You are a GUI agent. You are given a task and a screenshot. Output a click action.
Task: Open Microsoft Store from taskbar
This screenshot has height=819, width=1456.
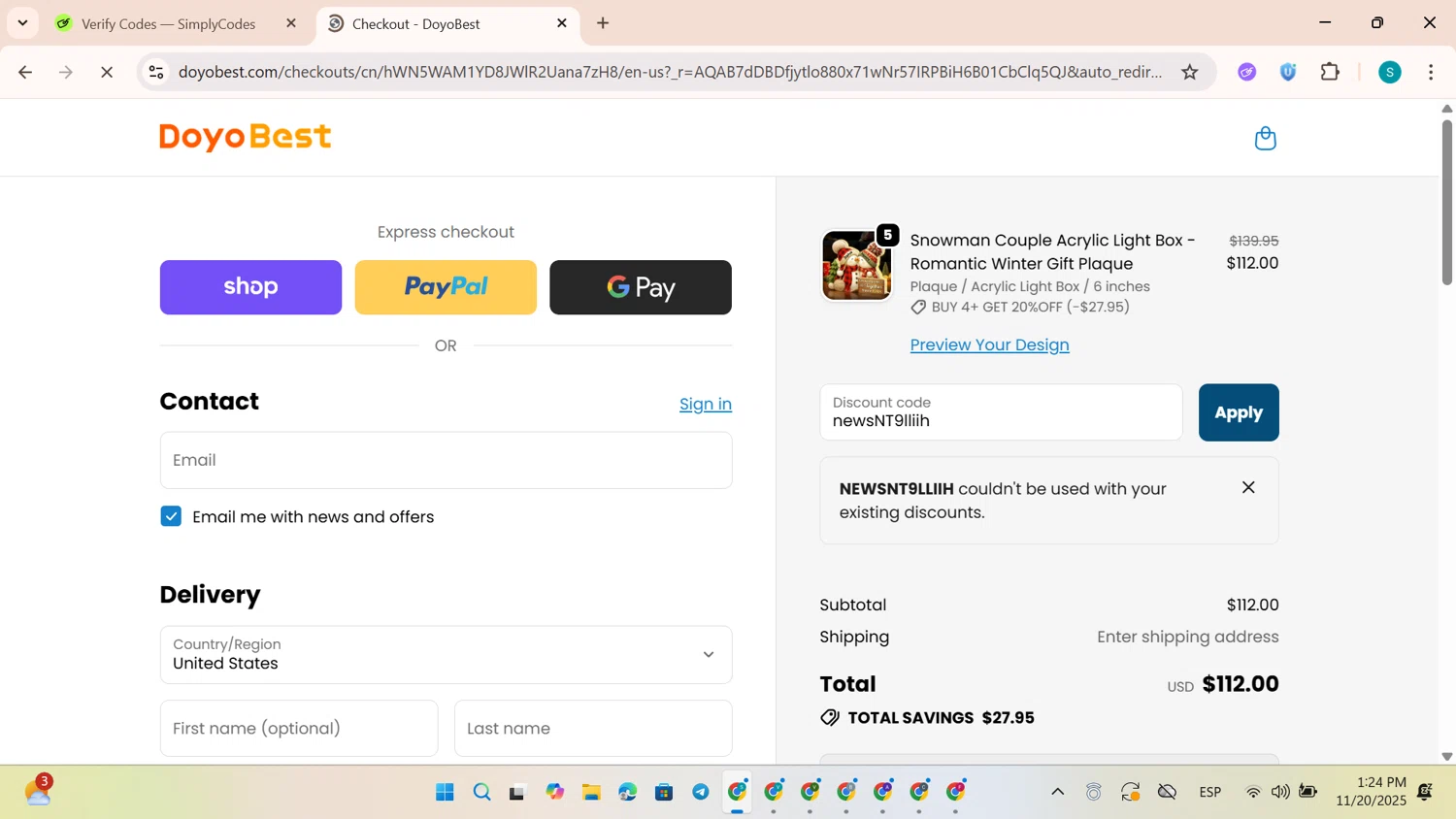(x=664, y=792)
